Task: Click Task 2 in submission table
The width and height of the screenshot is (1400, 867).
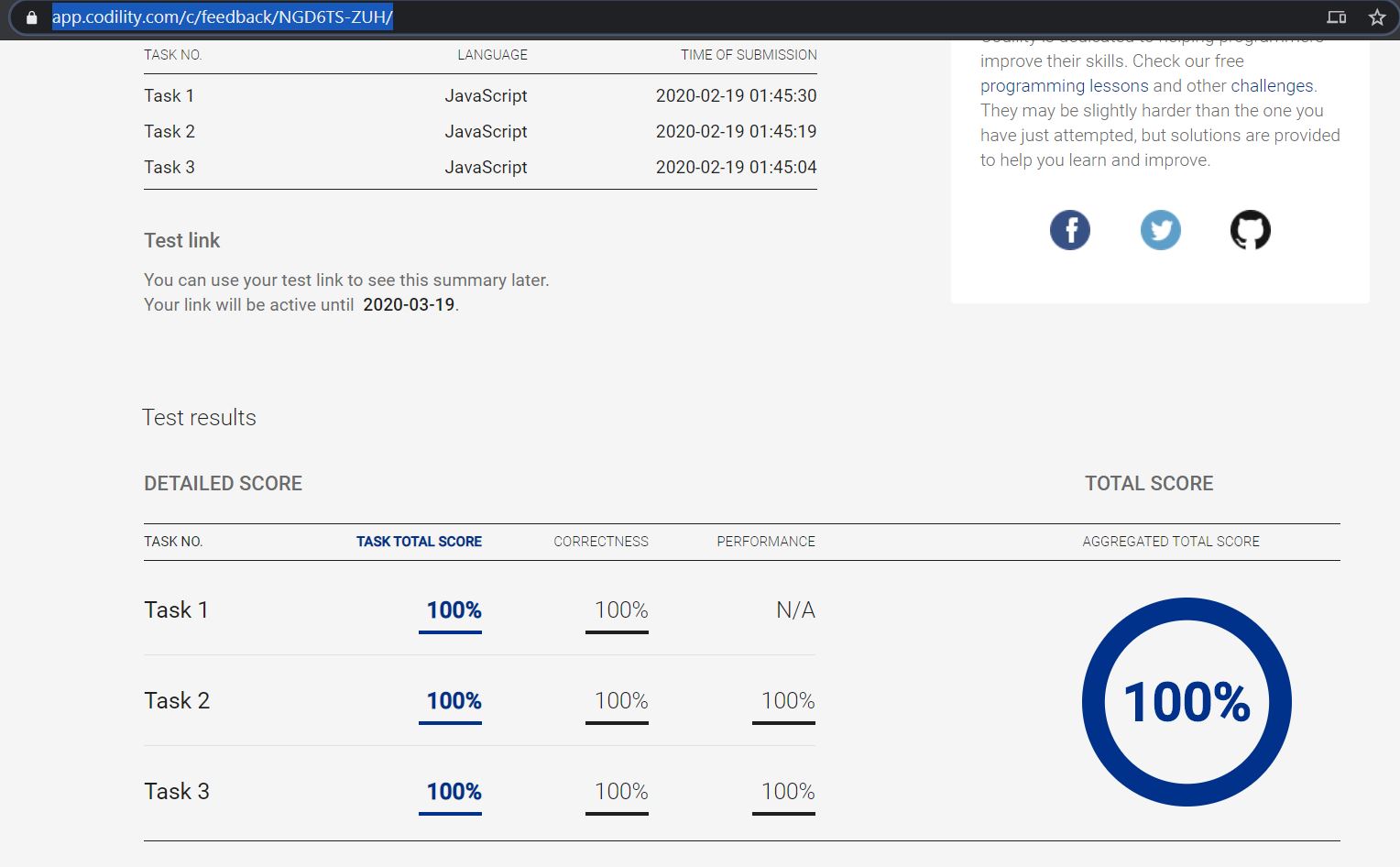Action: (x=170, y=132)
